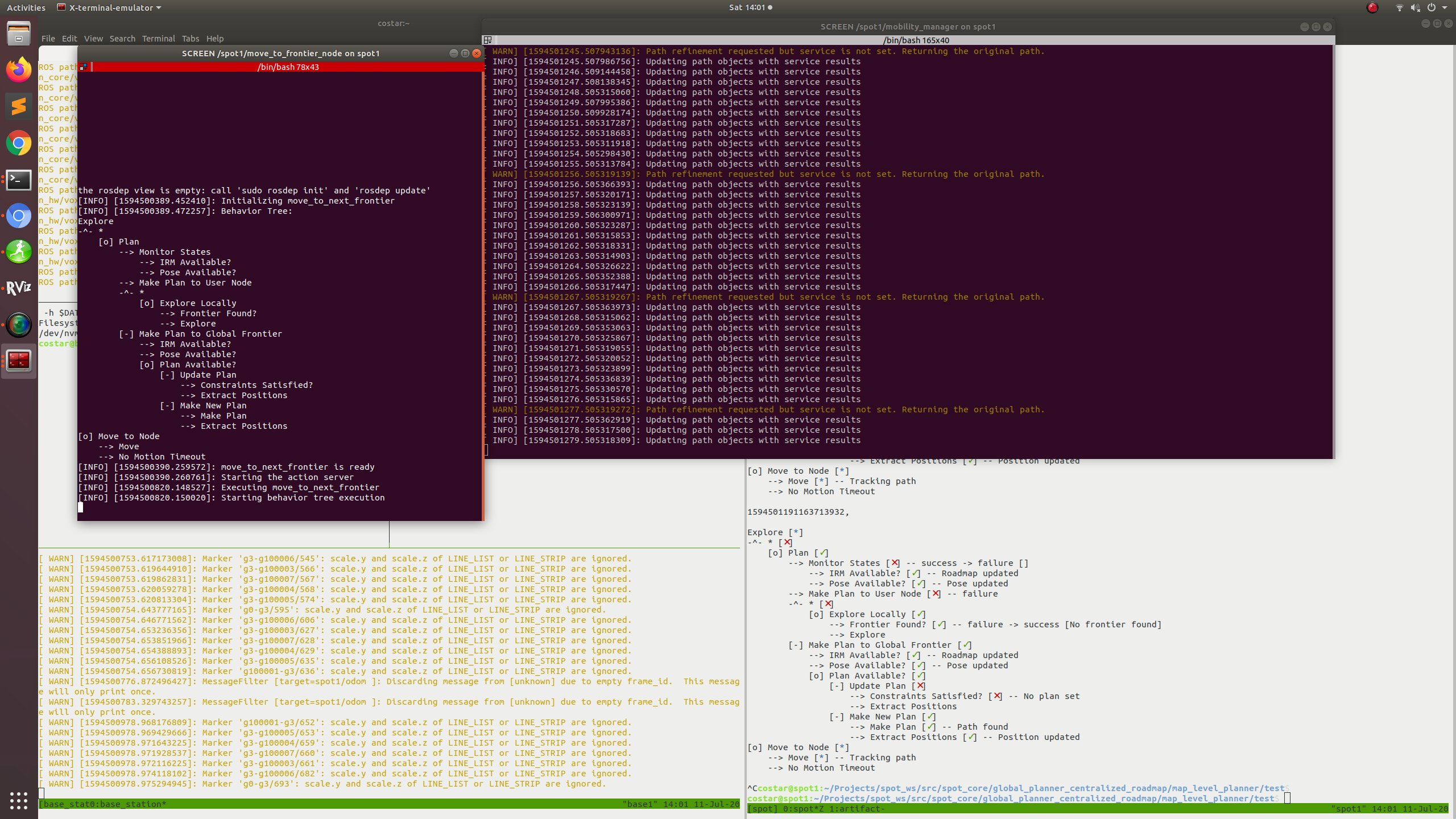Open the X-terminal-emulator app menu dropdown
Viewport: 1456px width, 819px height.
pos(109,7)
